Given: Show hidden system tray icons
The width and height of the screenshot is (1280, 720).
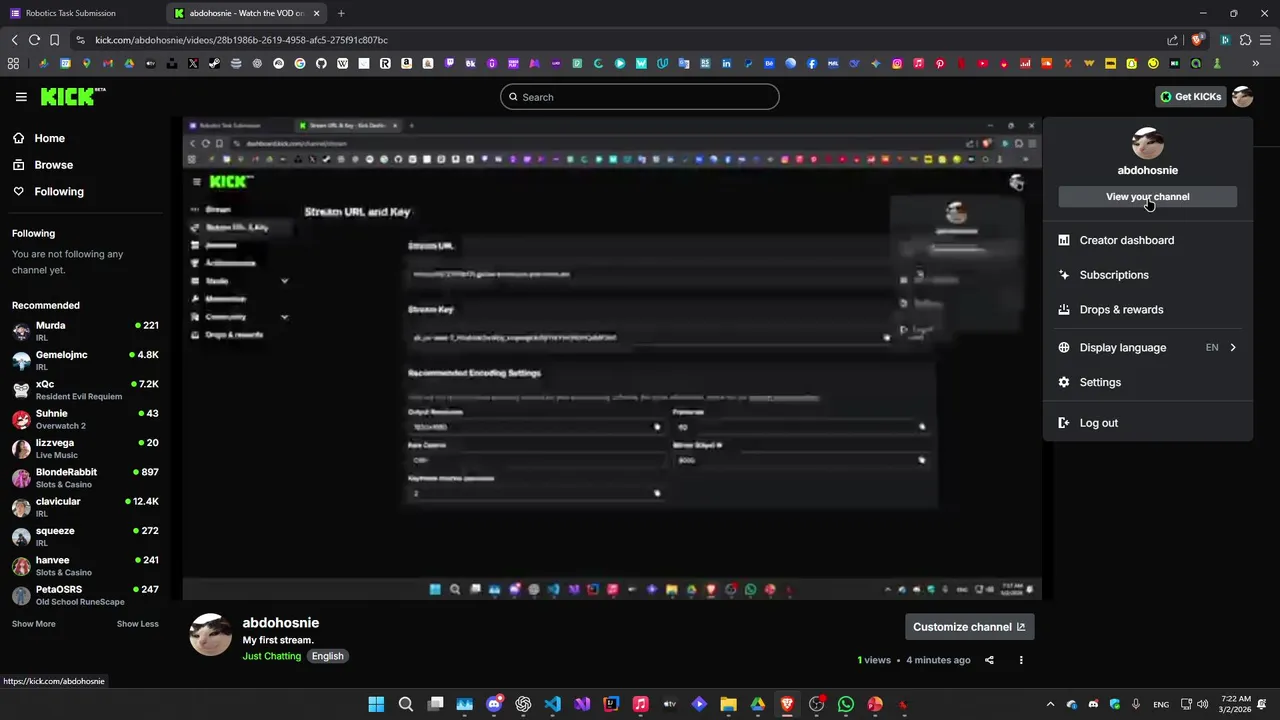Looking at the screenshot, I should [x=1050, y=704].
